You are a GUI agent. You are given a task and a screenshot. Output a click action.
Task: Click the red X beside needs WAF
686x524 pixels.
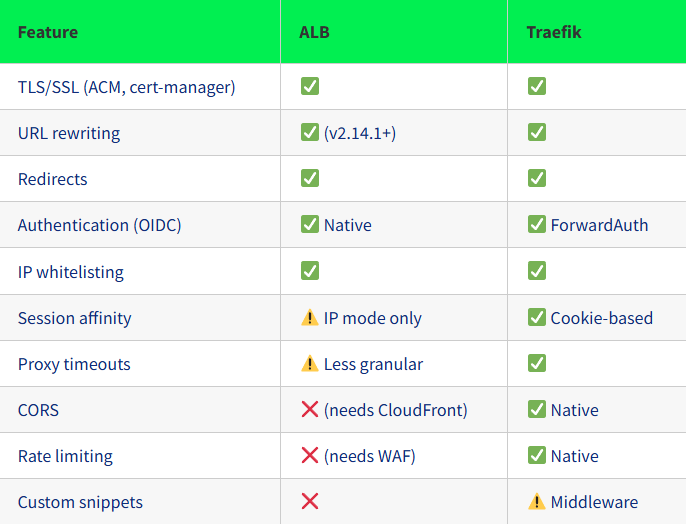tap(310, 456)
